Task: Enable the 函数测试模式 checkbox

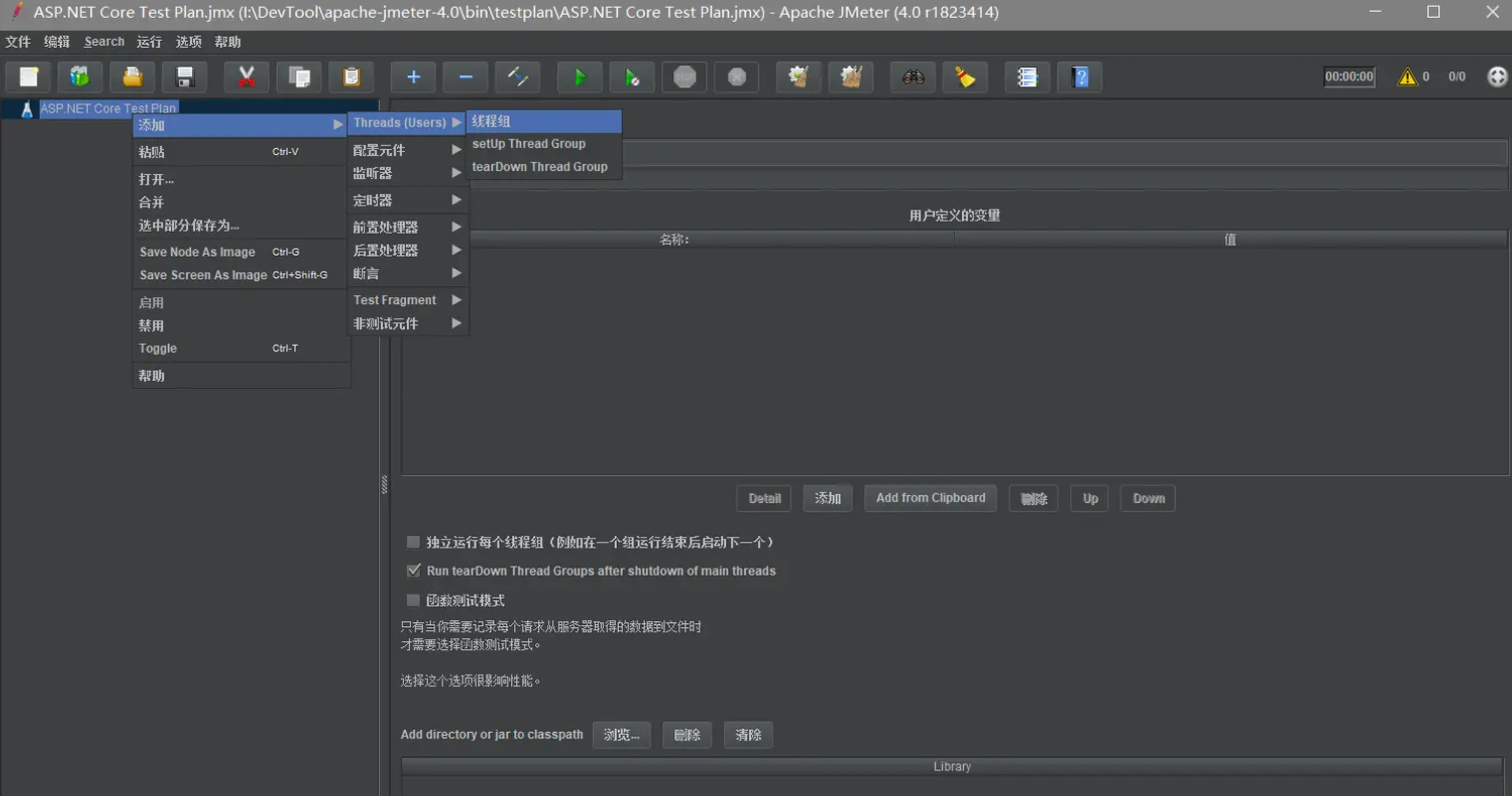Action: (x=413, y=600)
